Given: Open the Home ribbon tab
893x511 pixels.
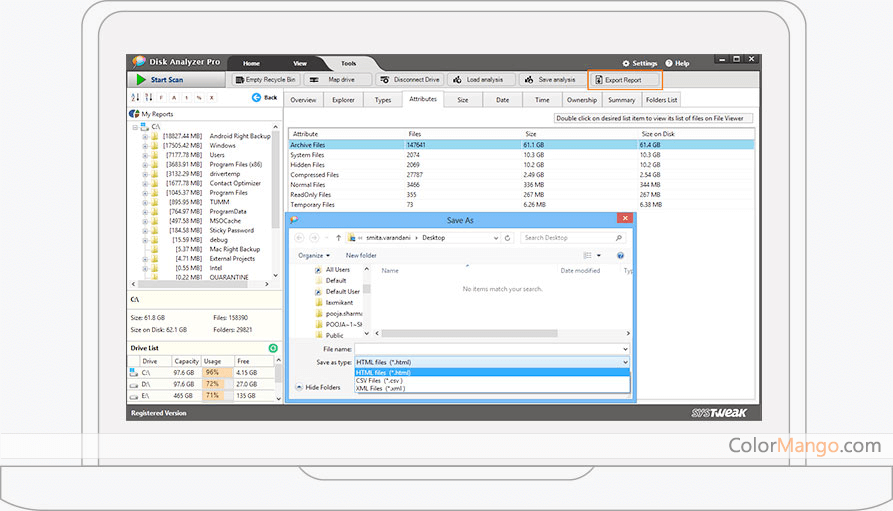Looking at the screenshot, I should (x=251, y=63).
